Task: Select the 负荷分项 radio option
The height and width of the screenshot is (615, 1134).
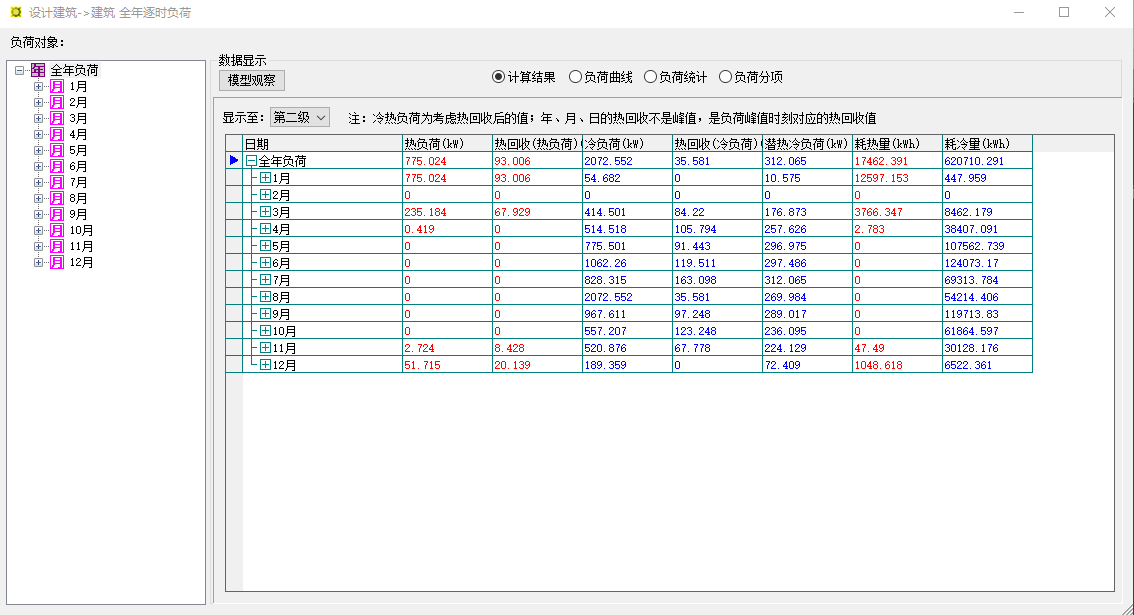Action: coord(726,77)
